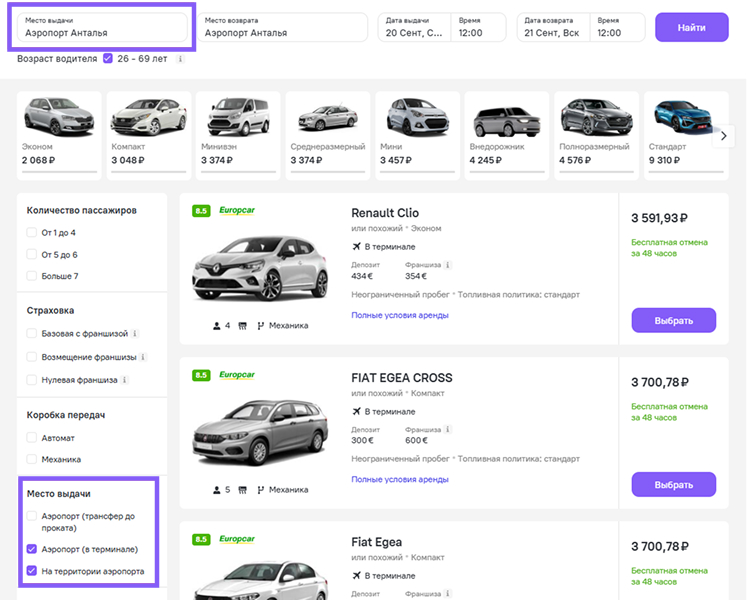Click Выбрать for FIAT EGEA CROSS
The image size is (747, 600).
pyautogui.click(x=674, y=485)
